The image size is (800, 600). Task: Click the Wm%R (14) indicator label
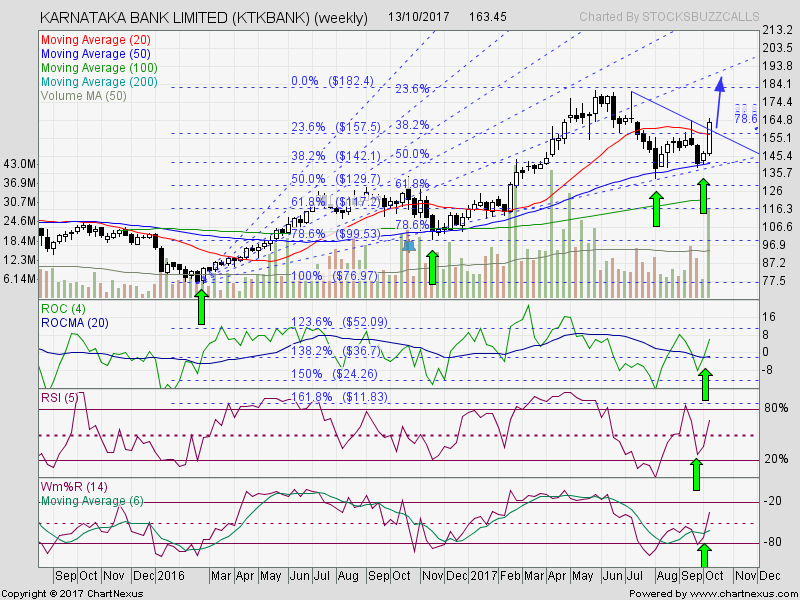pos(74,487)
